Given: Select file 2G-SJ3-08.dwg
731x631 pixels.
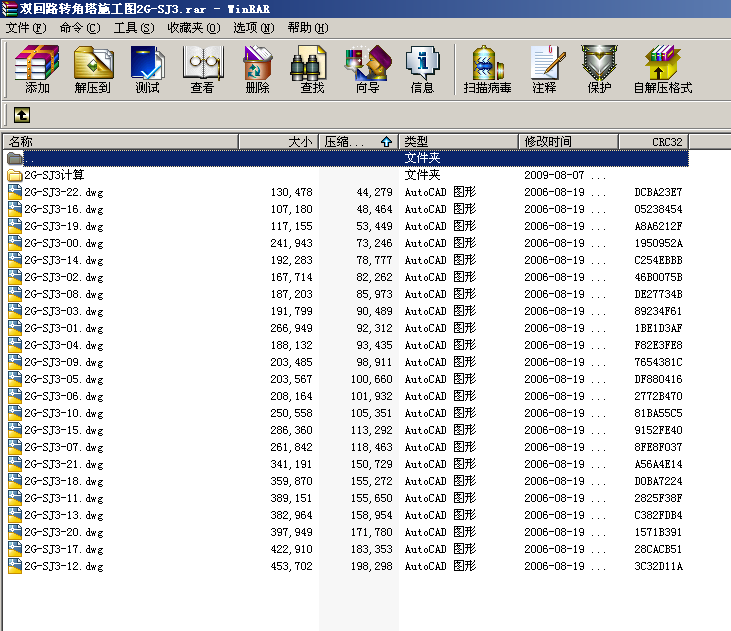Looking at the screenshot, I should [347, 294].
